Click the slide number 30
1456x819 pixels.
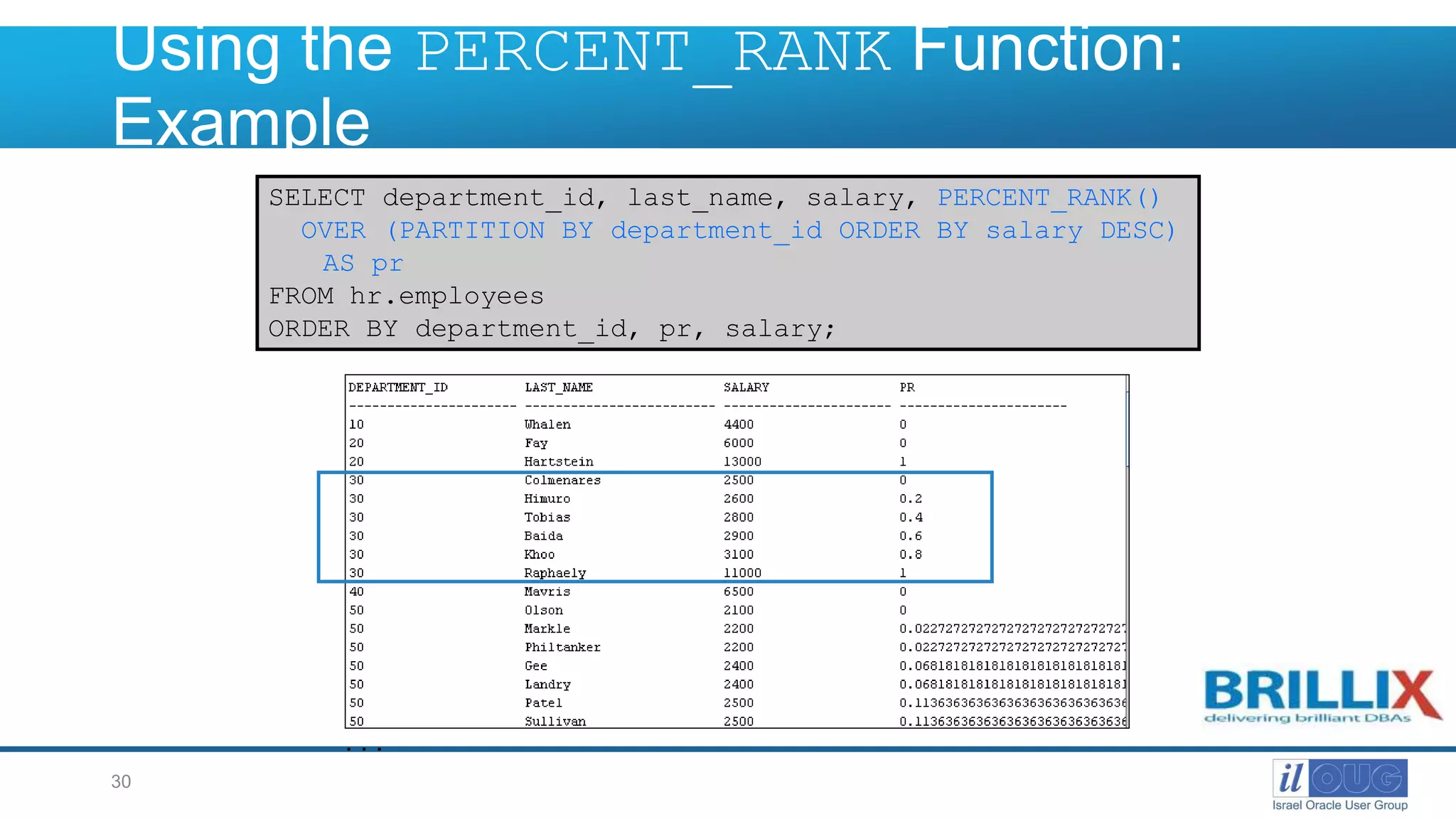coord(121,781)
